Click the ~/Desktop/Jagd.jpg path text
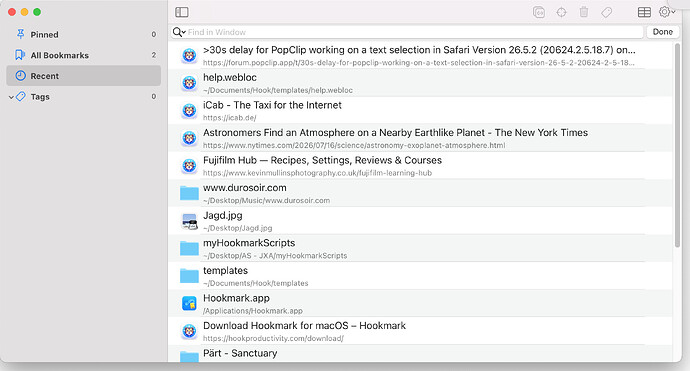Screen dimensions: 690x371 (237, 228)
